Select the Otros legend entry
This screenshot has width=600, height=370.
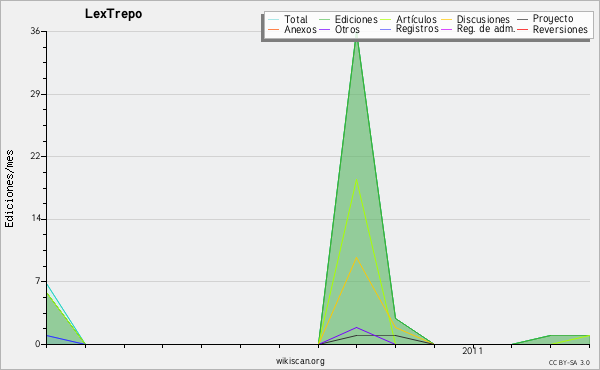[347, 29]
